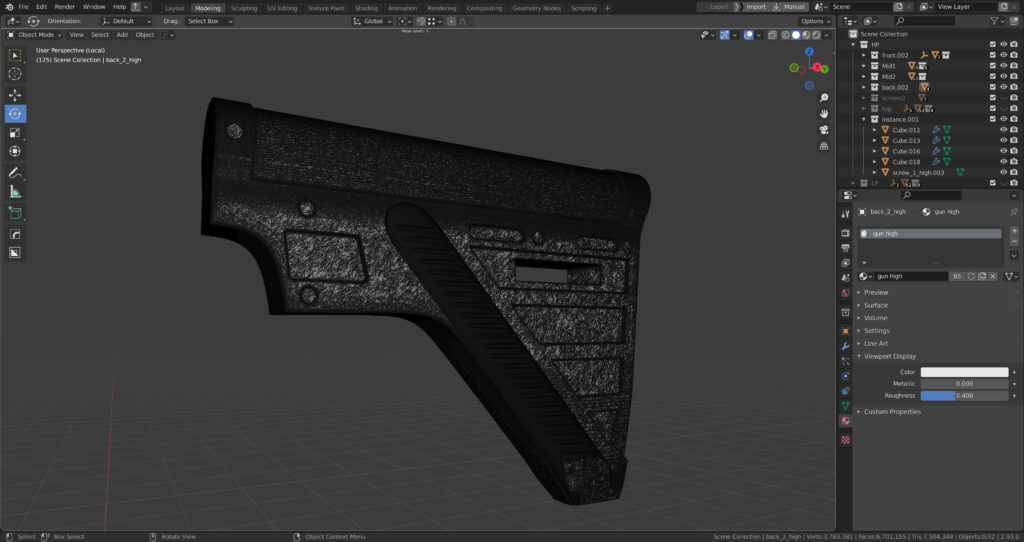Click the zoom view magnifier gizmo
This screenshot has width=1024, height=542.
[824, 97]
